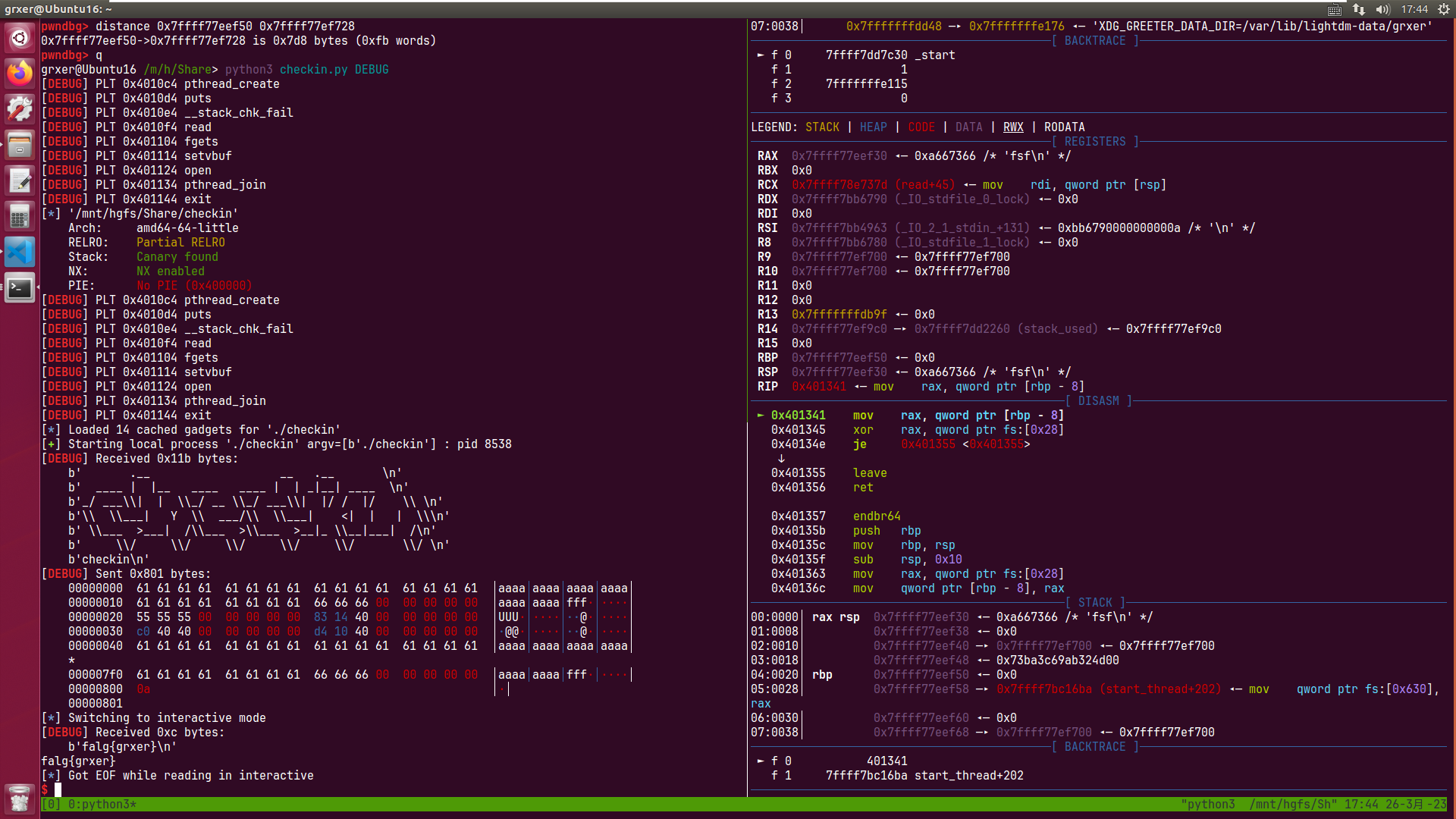The height and width of the screenshot is (819, 1456).
Task: Click stack_used symbol in R14 row
Action: 1057,329
